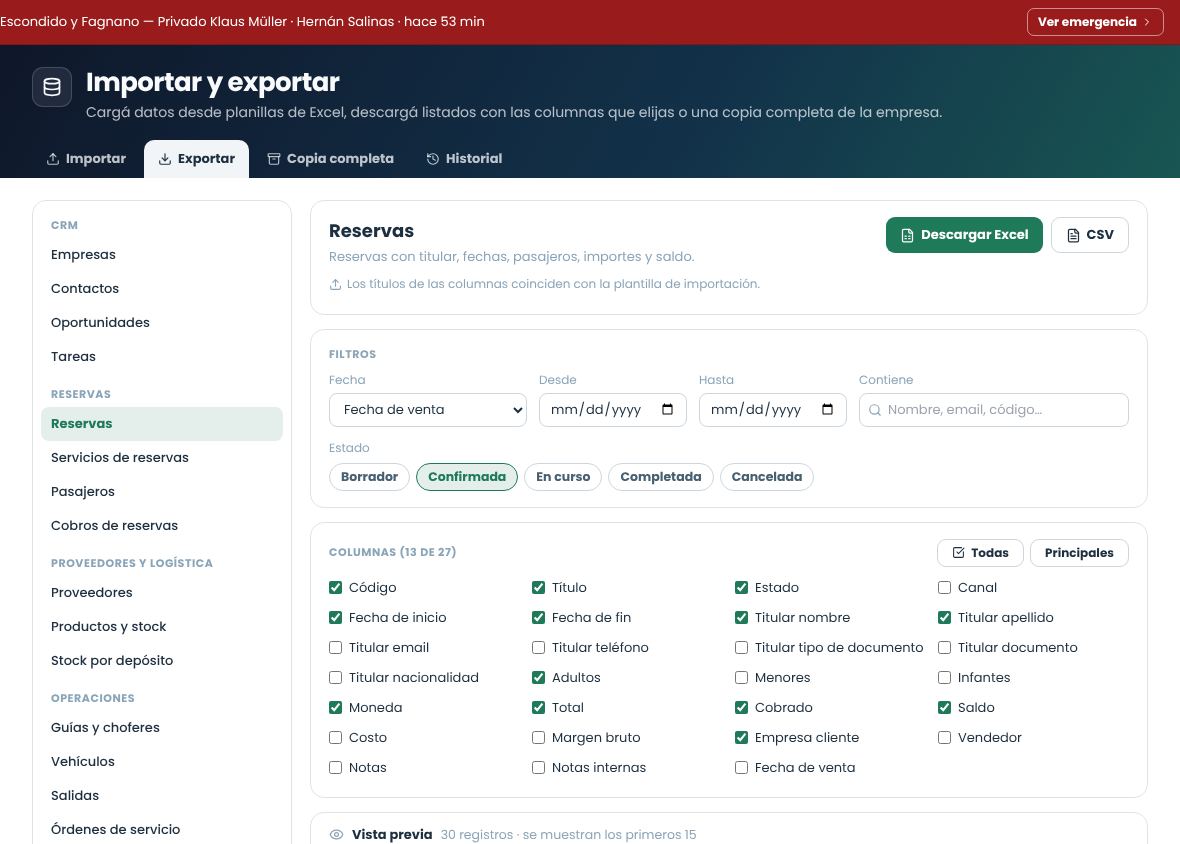
Task: Click the archive icon in Copia completa tab
Action: 274,159
